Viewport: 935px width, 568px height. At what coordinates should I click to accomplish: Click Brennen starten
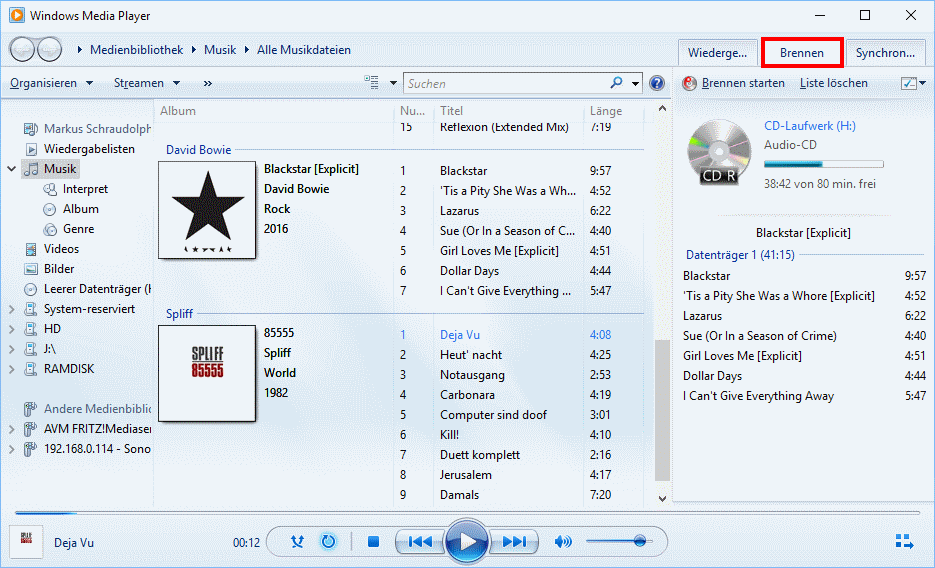(x=743, y=83)
